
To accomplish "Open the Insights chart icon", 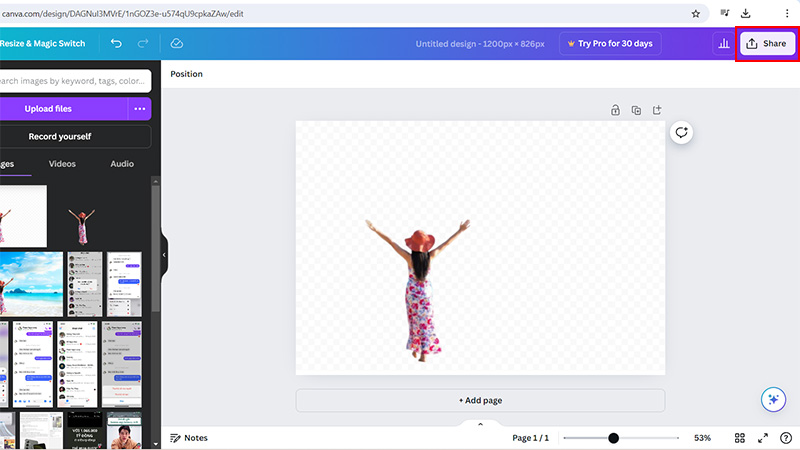I will (724, 43).
